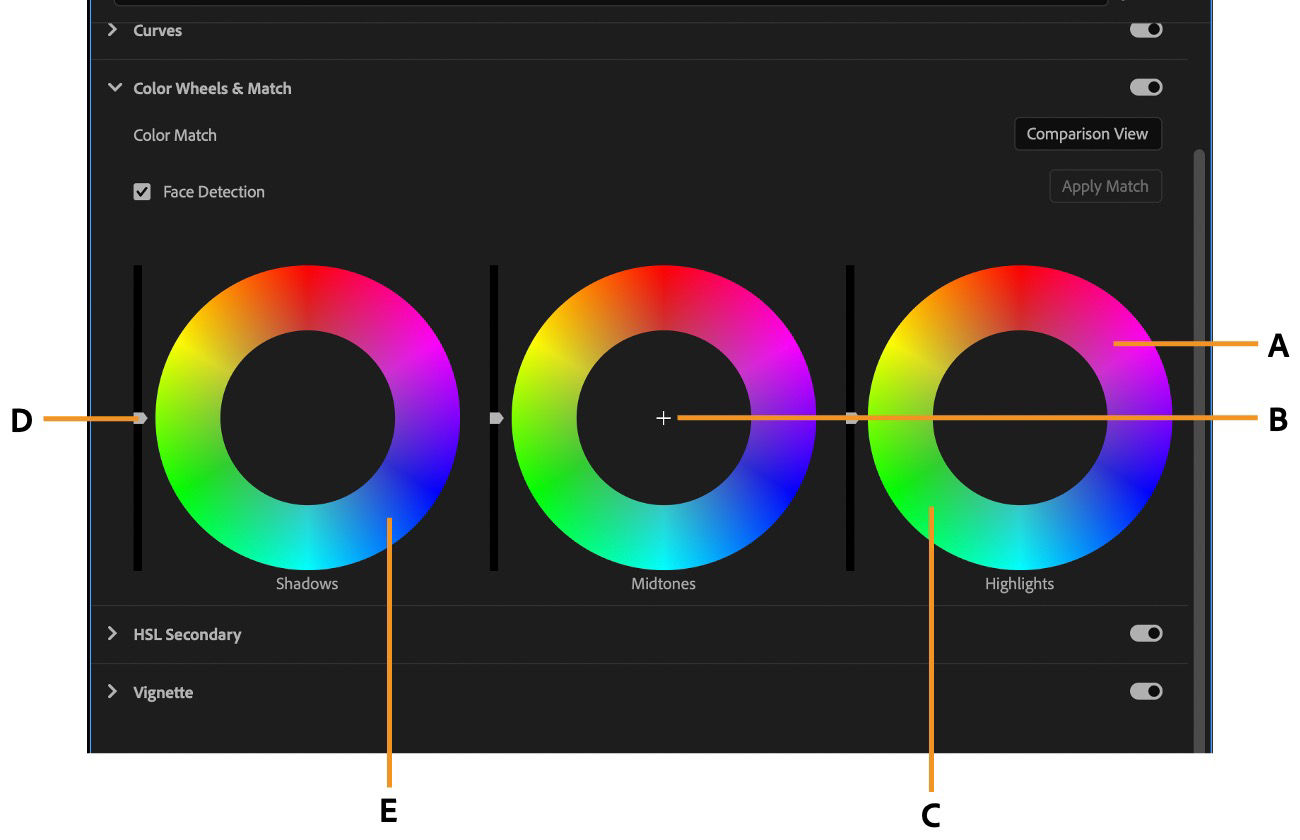This screenshot has height=840, width=1300.
Task: Collapse the Color Wheels & Match section
Action: point(115,88)
